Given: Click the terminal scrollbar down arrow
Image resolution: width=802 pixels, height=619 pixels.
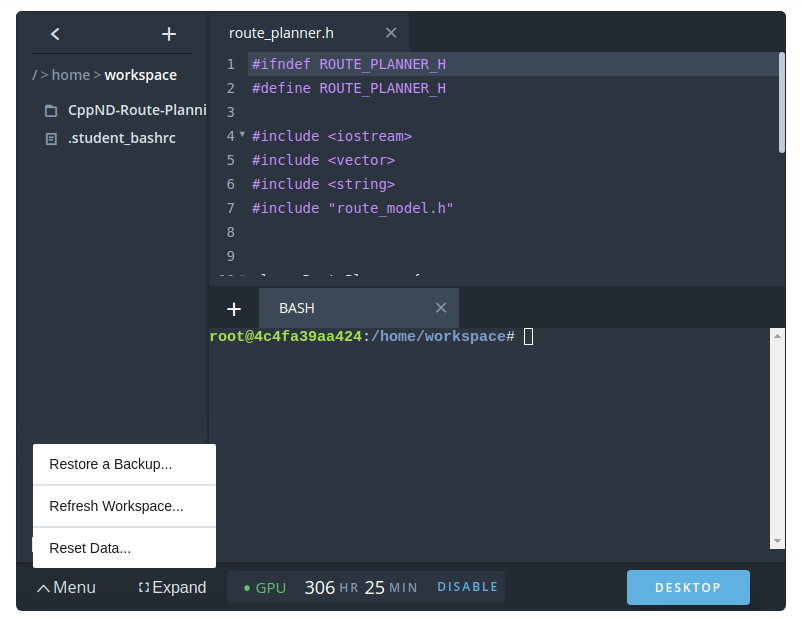Looking at the screenshot, I should (777, 541).
